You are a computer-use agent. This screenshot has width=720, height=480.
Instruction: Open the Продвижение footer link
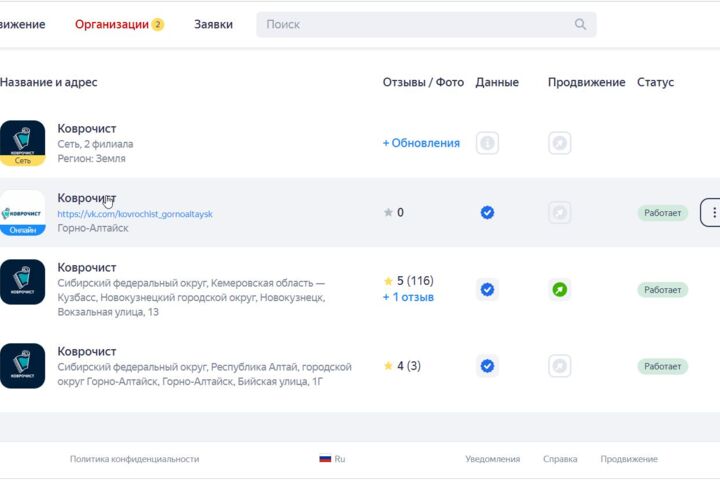[629, 459]
